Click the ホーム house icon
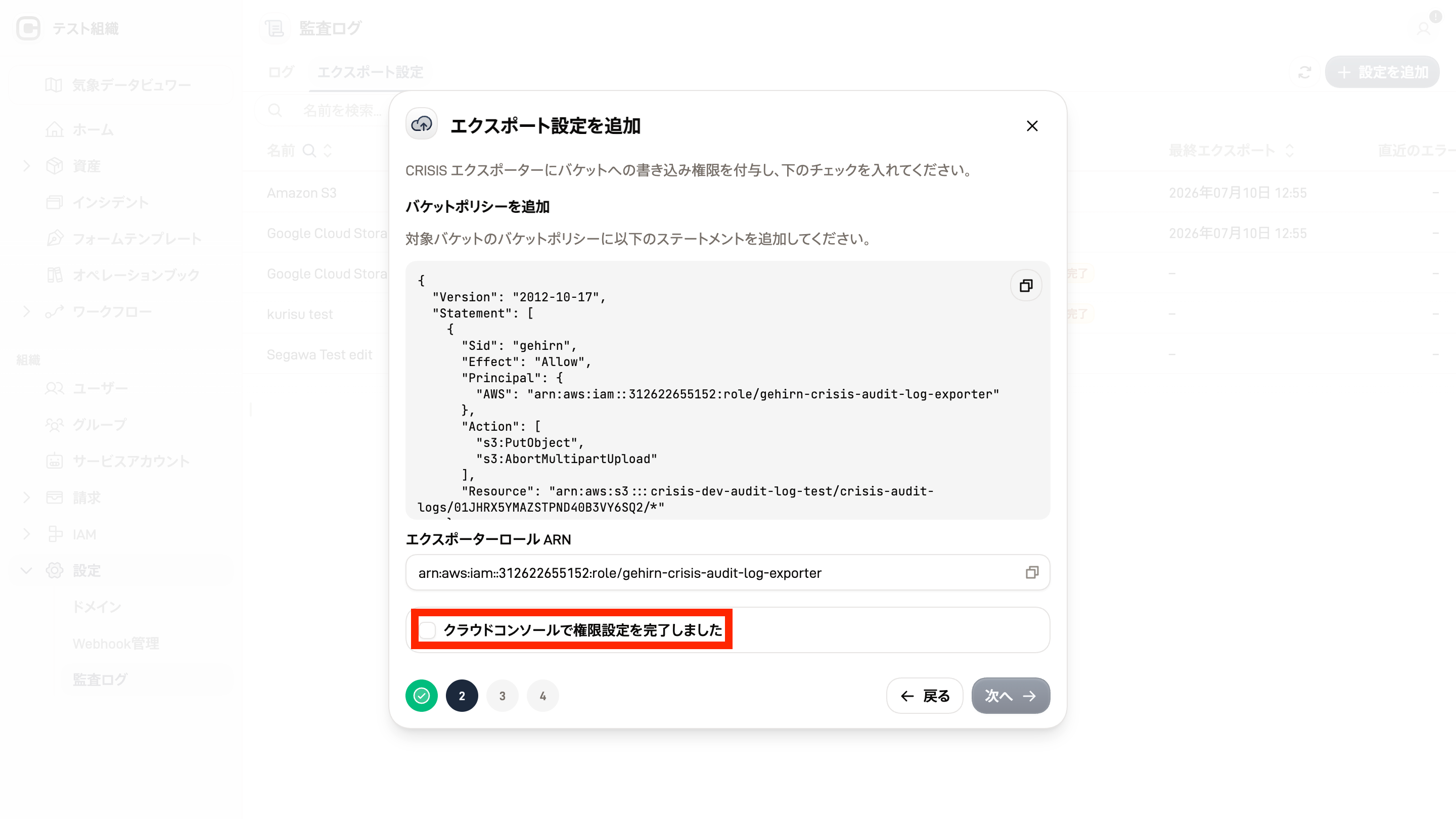This screenshot has width=1456, height=819. click(x=54, y=129)
